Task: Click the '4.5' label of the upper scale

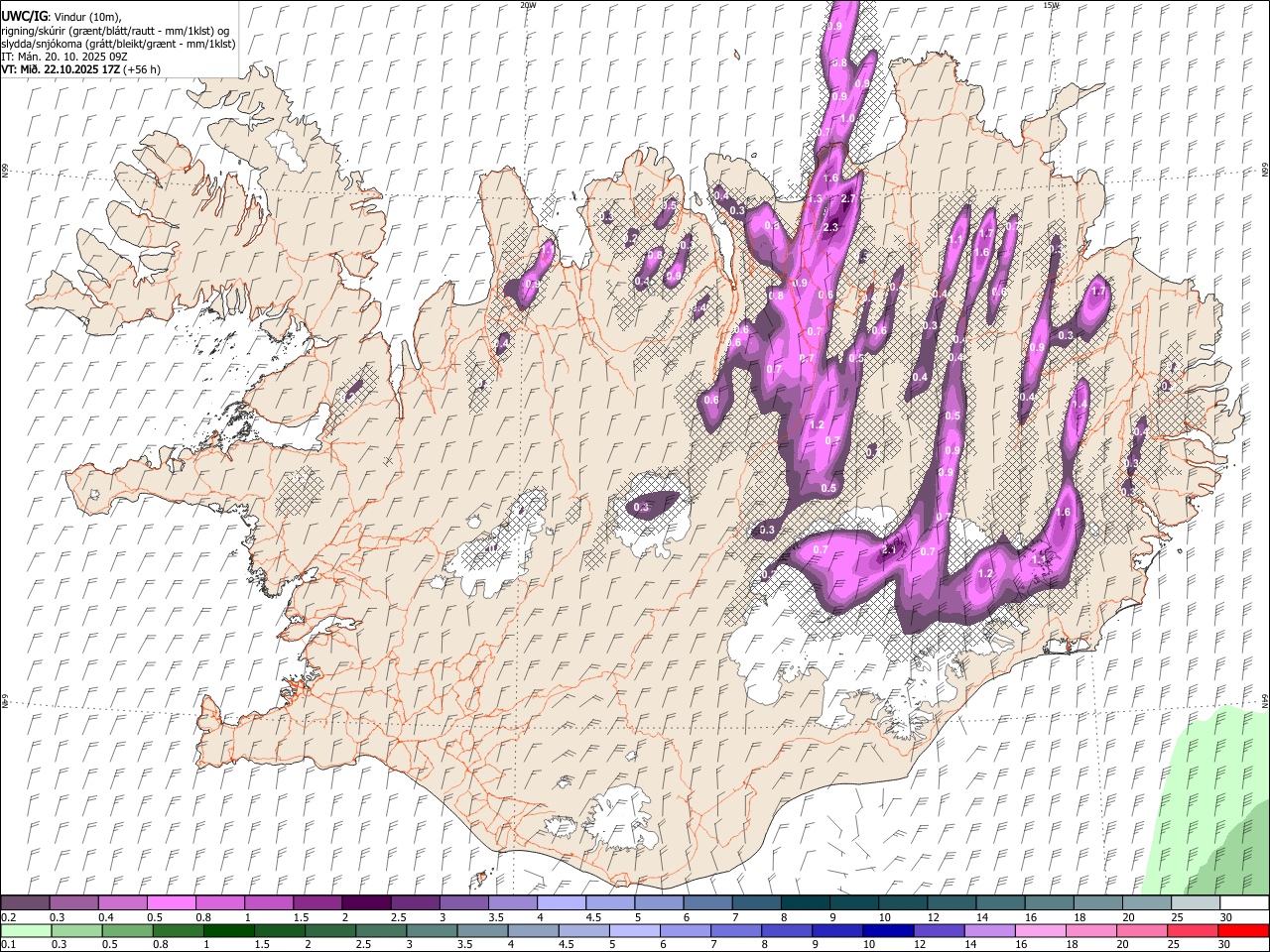Action: (593, 917)
